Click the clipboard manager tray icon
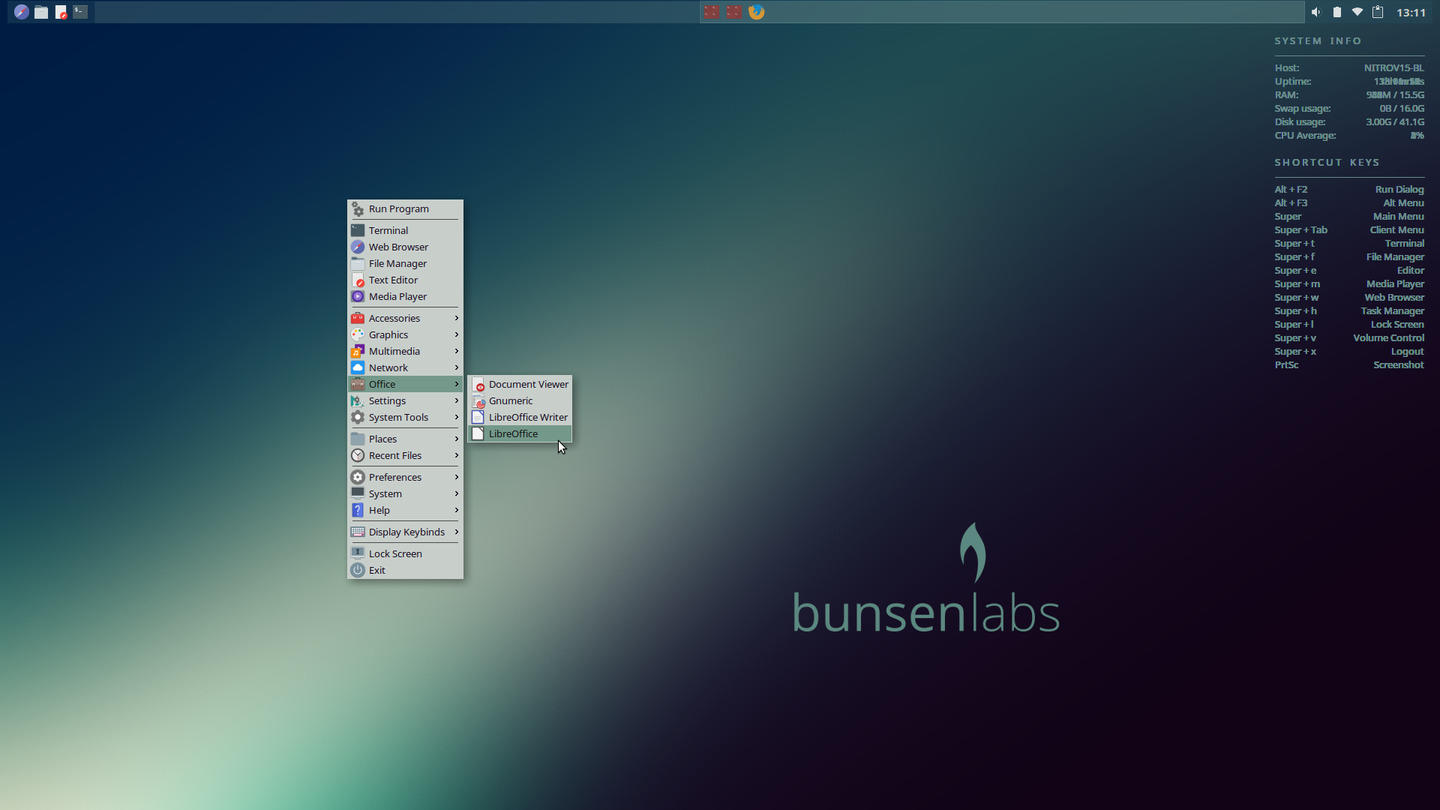Image resolution: width=1440 pixels, height=810 pixels. pos(1377,12)
